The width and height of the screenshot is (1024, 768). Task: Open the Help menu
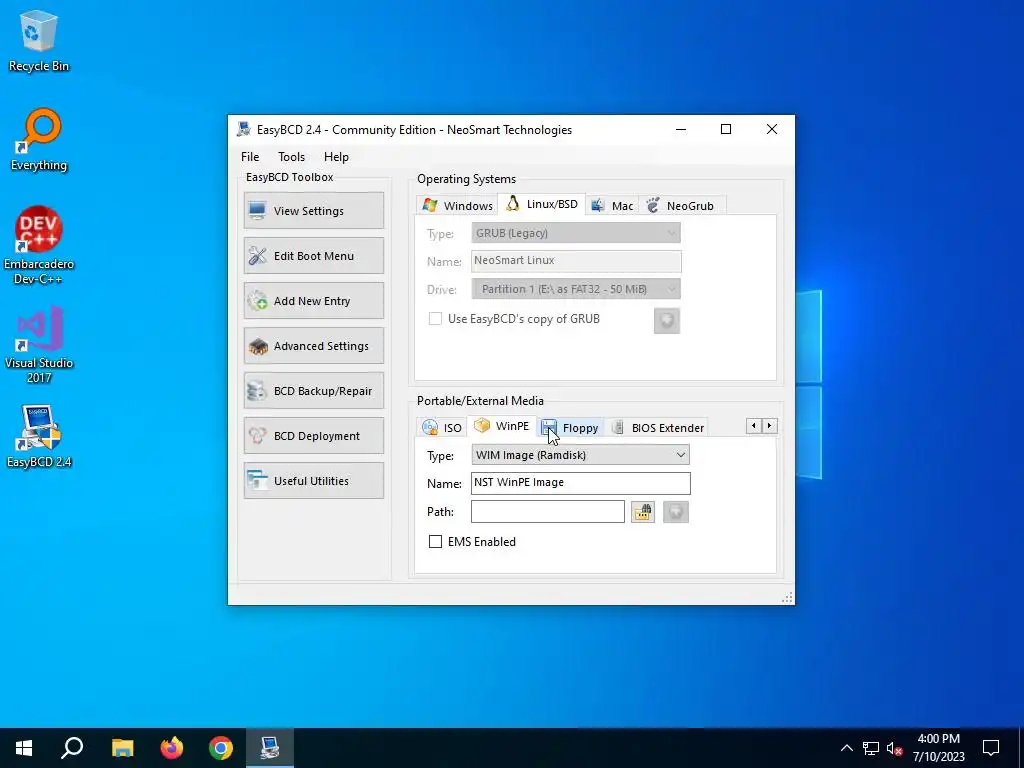coord(336,157)
